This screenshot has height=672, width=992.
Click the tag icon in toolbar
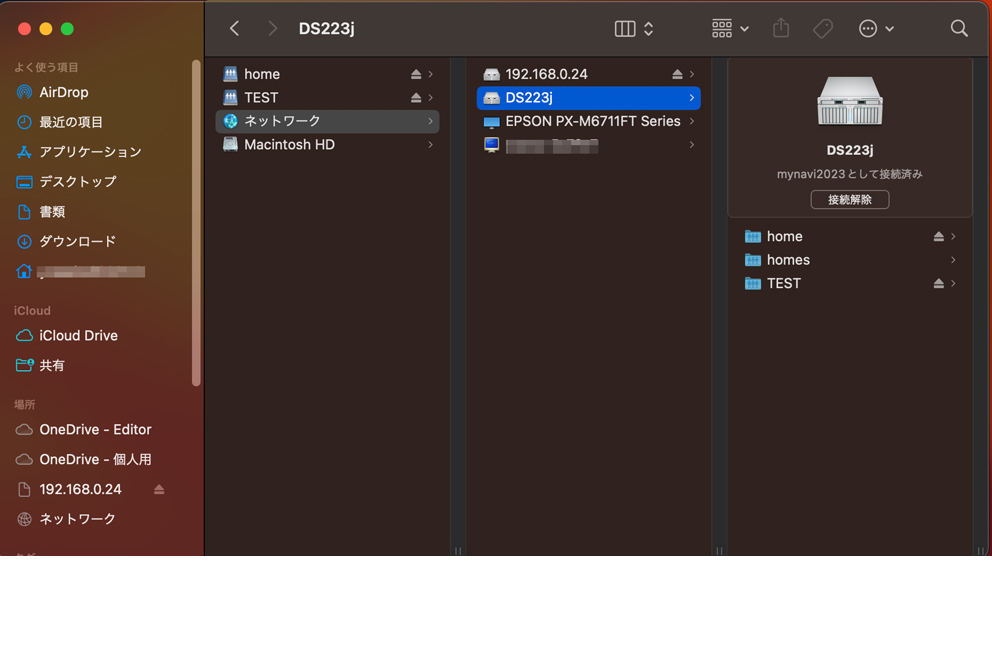click(x=822, y=28)
